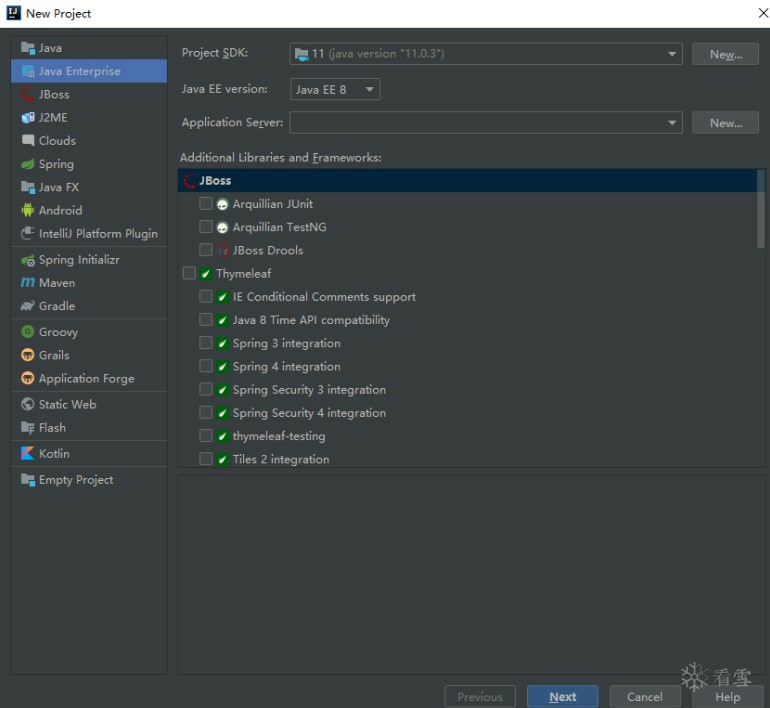The height and width of the screenshot is (708, 770).
Task: Select the J2ME project type icon
Action: (28, 118)
